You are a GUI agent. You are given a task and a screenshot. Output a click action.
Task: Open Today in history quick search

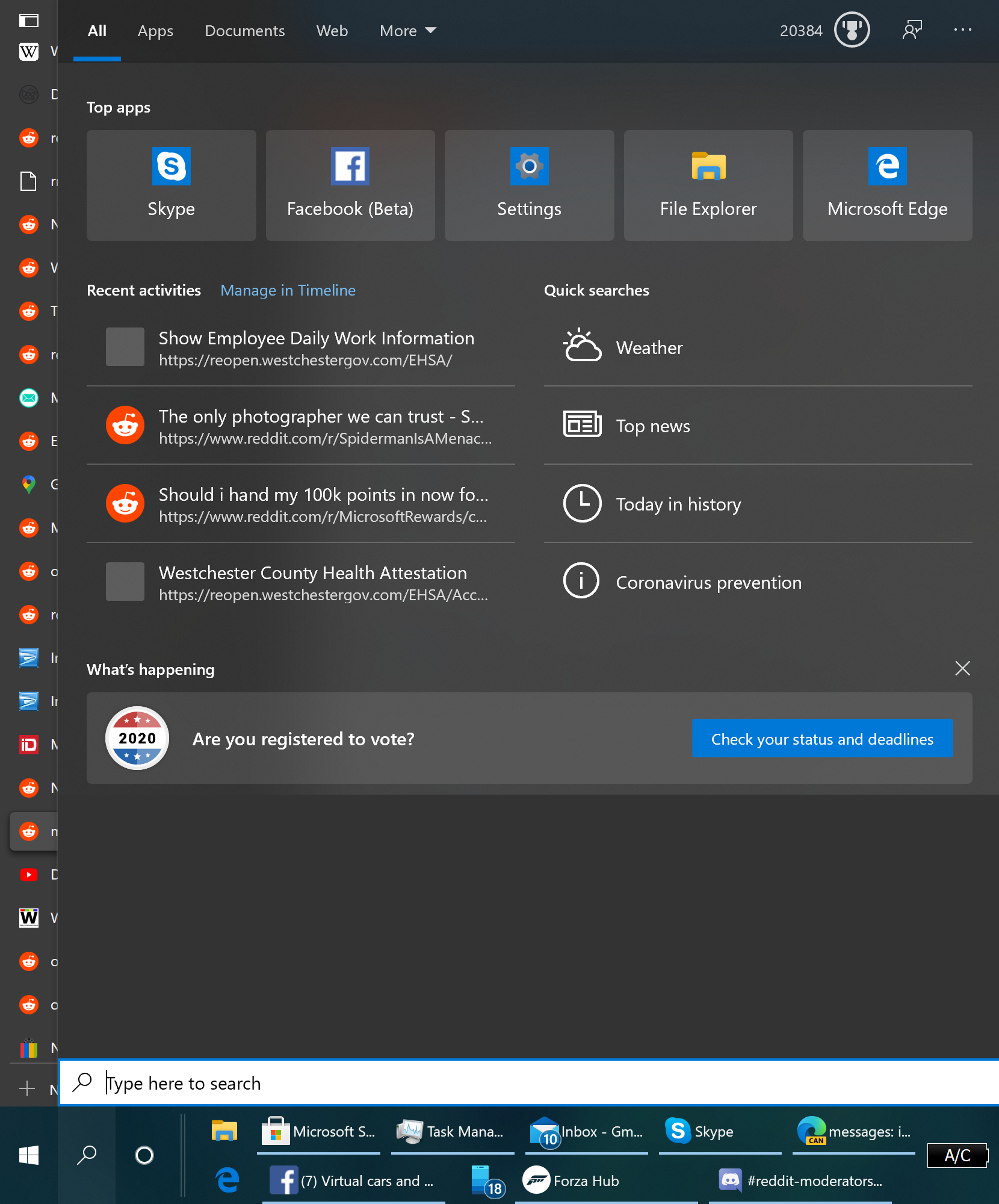[x=758, y=504]
